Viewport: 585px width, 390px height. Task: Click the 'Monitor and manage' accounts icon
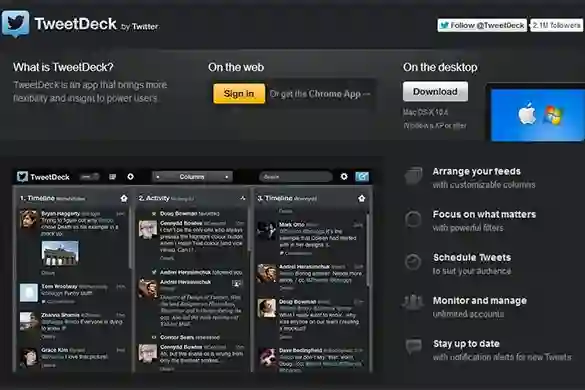tap(413, 303)
